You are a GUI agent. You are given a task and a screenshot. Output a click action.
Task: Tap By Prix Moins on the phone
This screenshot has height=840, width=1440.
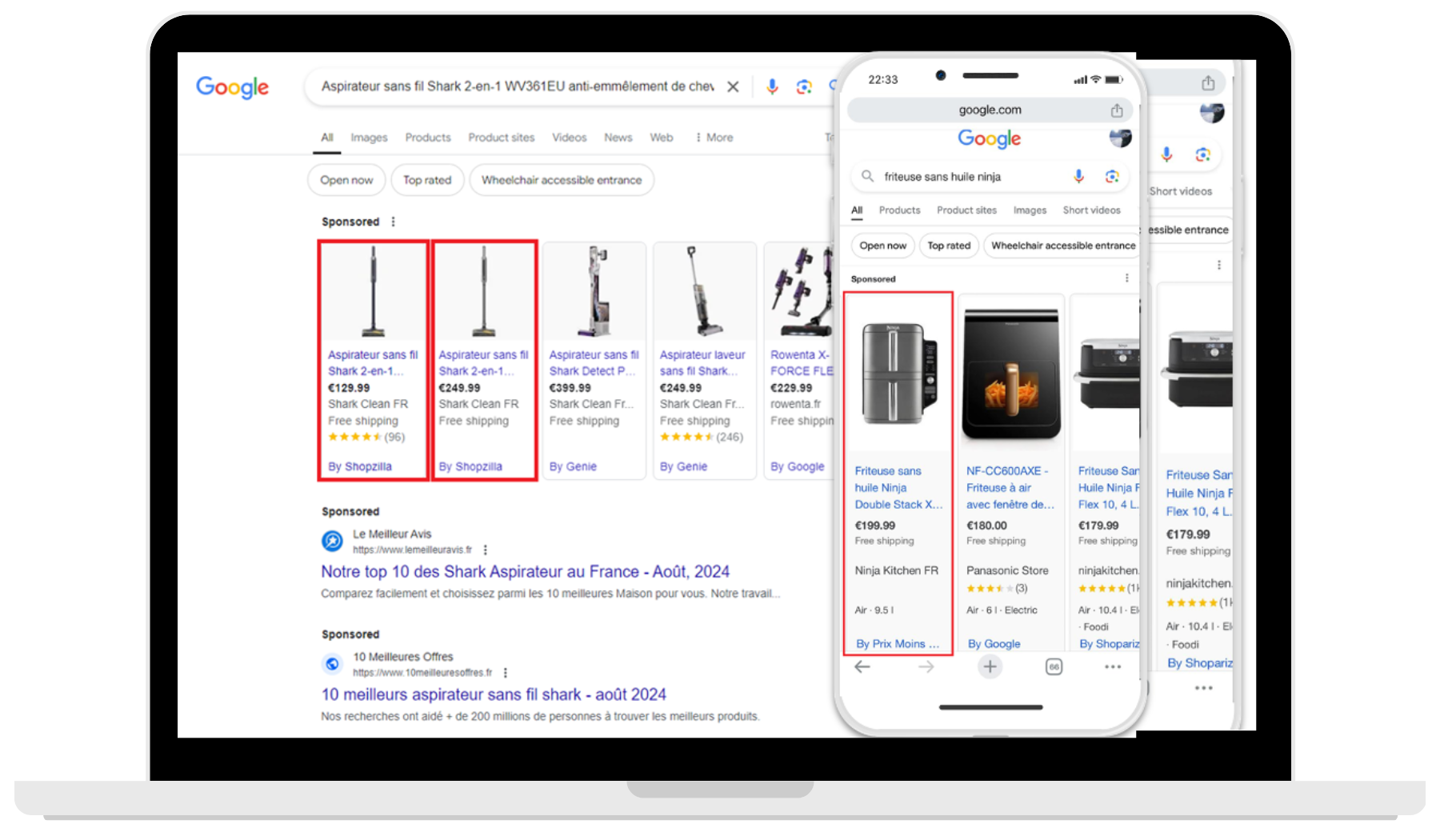point(898,644)
